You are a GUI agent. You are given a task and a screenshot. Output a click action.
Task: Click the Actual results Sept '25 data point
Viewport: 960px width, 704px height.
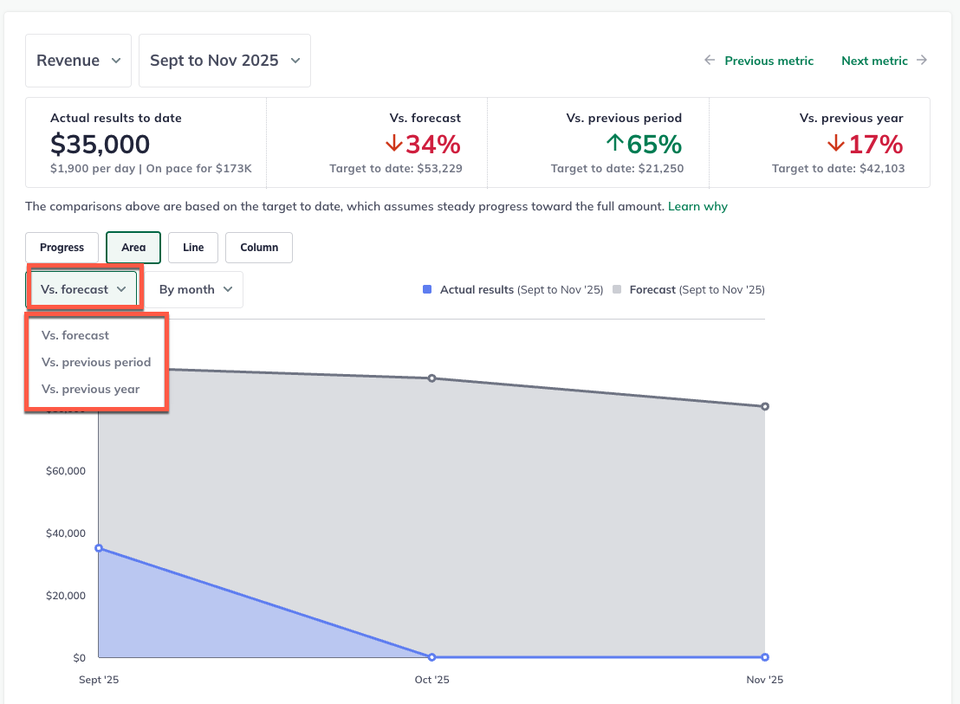pos(99,549)
